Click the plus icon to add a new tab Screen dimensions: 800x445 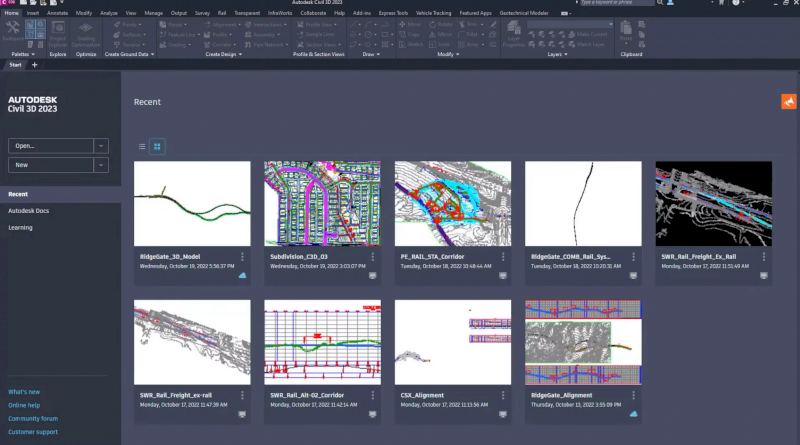[35, 64]
